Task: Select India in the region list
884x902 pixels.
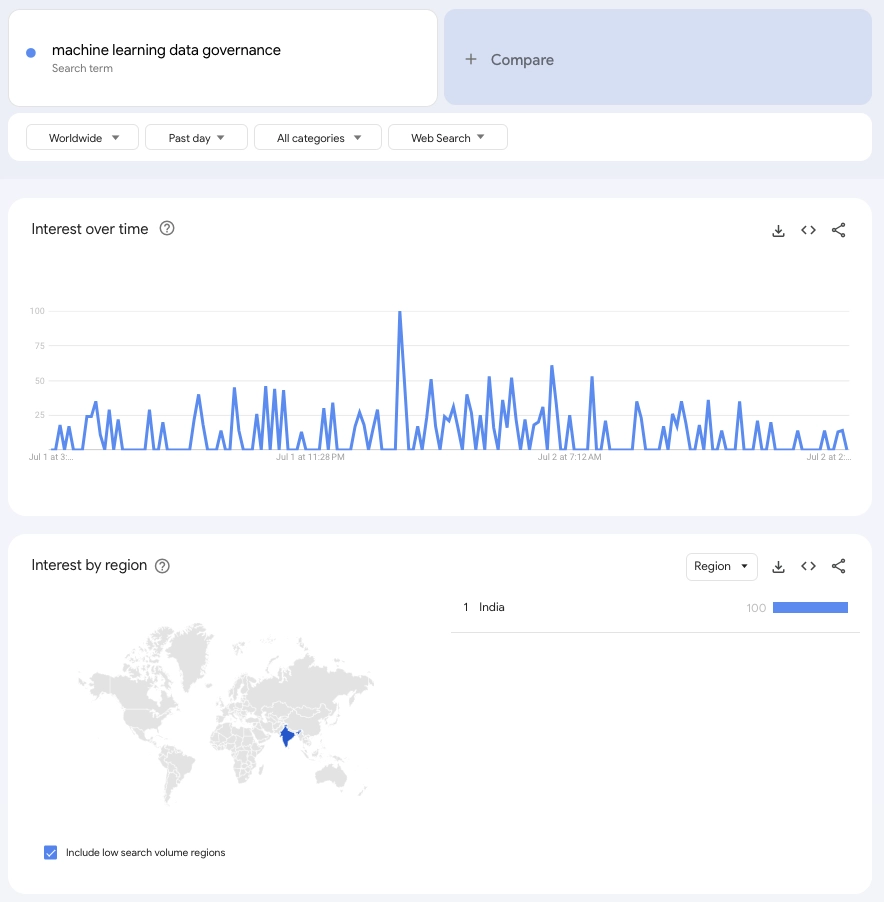Action: tap(492, 607)
